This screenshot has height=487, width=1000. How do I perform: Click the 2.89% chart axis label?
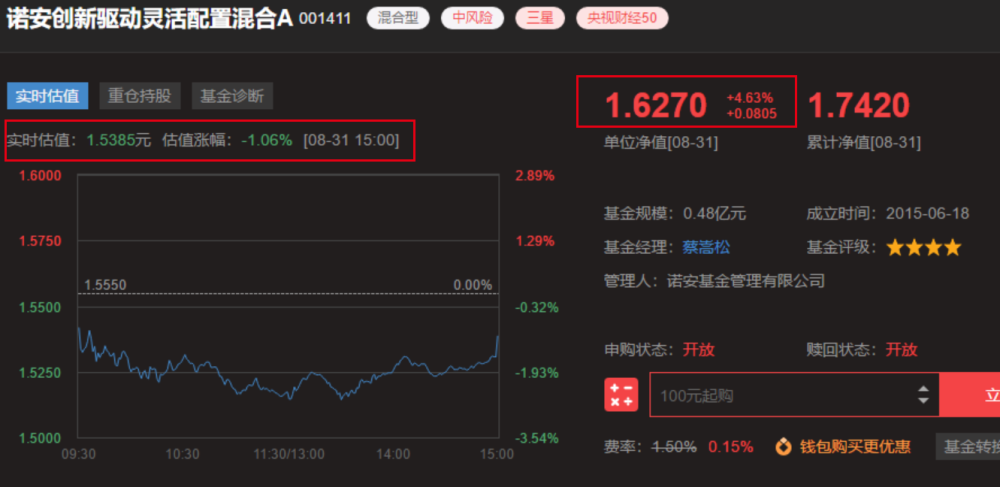pyautogui.click(x=534, y=177)
